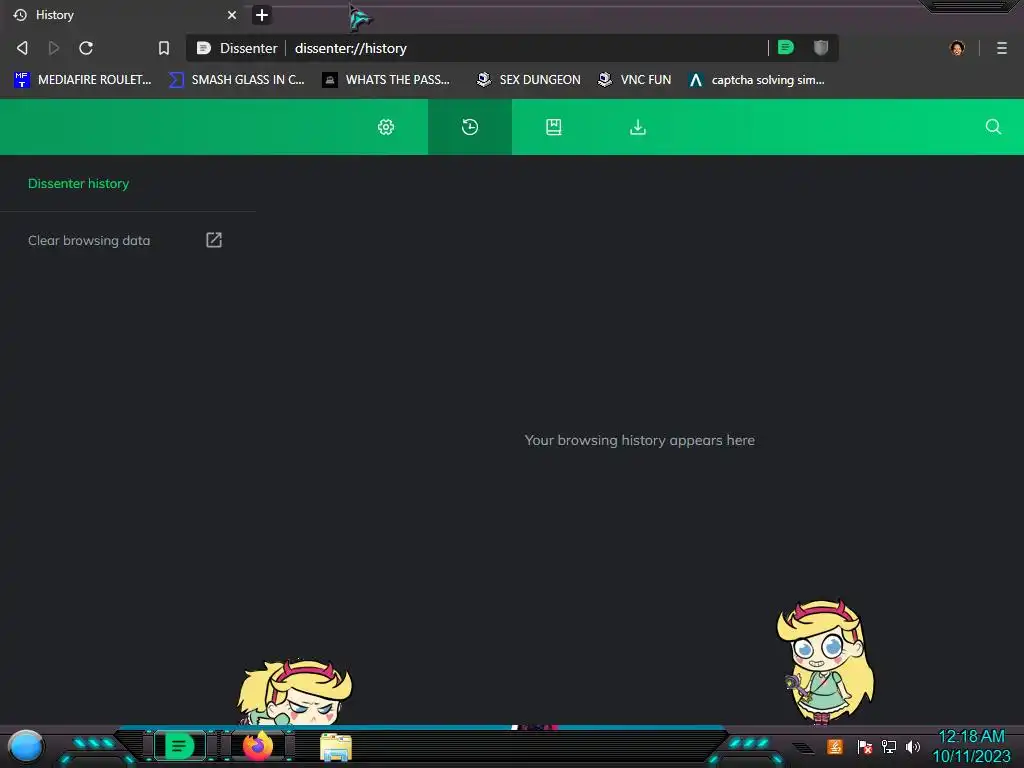Screen dimensions: 1024x768
Task: Open the Action Center flag tray icon
Action: pos(864,746)
